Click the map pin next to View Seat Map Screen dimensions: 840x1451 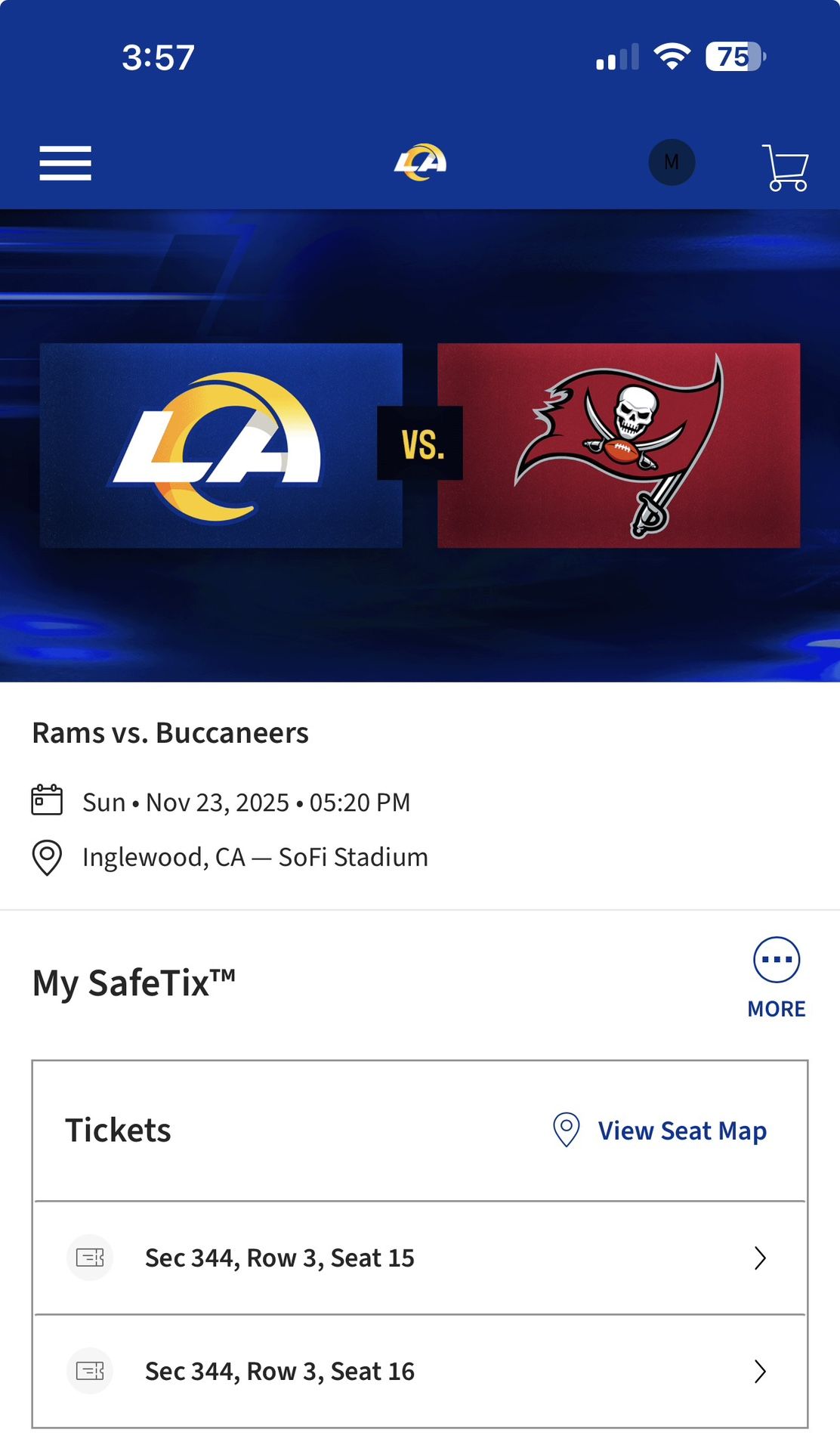click(x=565, y=1131)
